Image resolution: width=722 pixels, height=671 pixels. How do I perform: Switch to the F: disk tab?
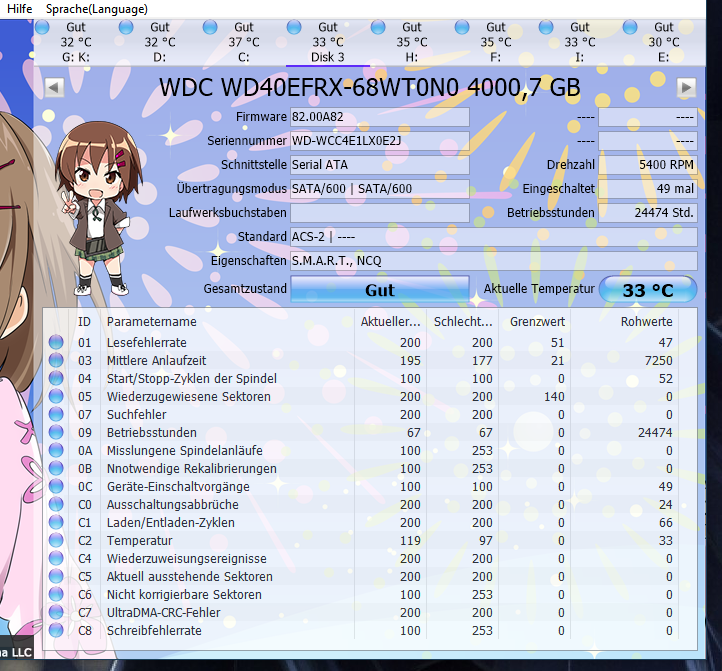tap(496, 42)
